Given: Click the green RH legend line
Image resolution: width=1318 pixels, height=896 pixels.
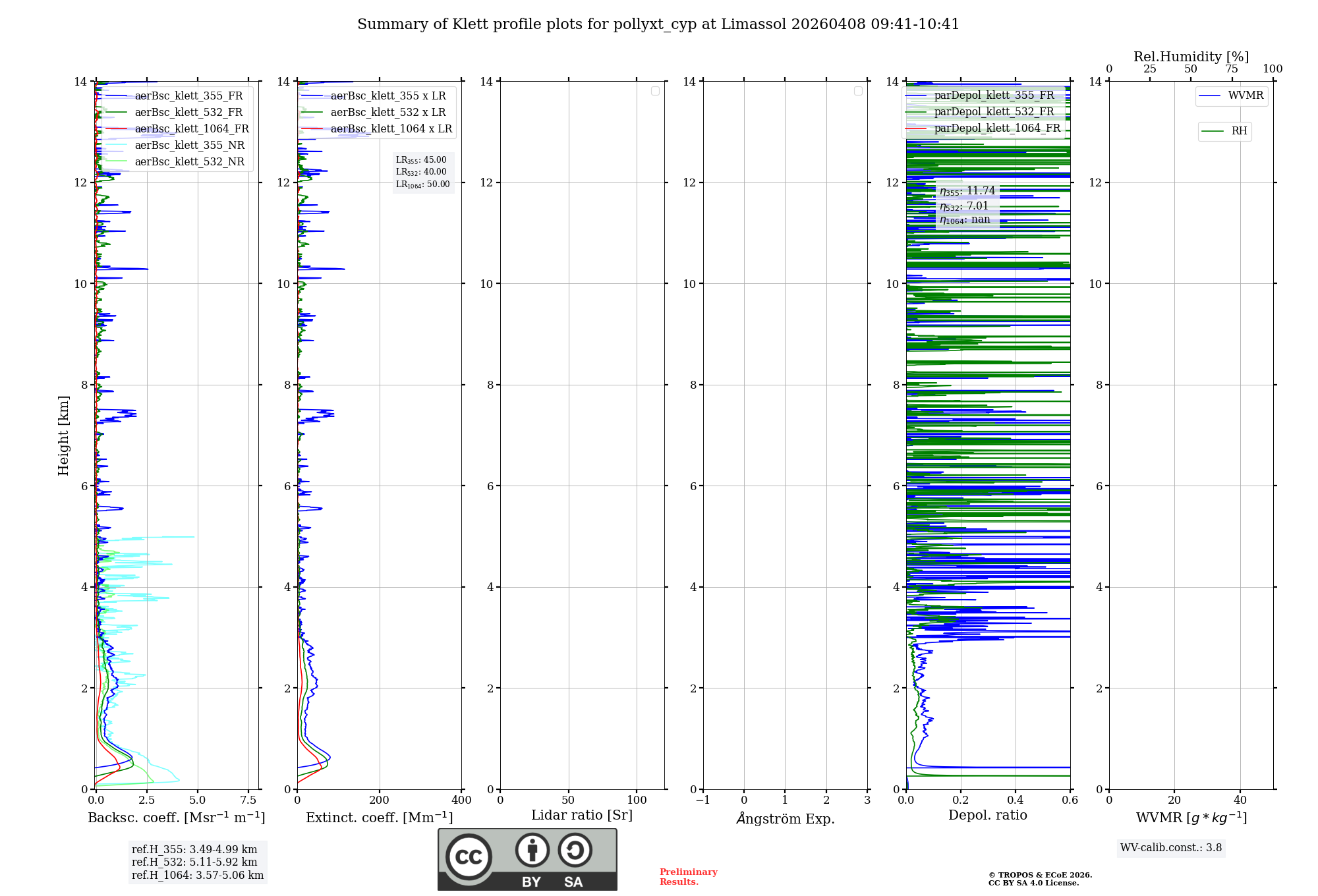Looking at the screenshot, I should pos(1213,131).
